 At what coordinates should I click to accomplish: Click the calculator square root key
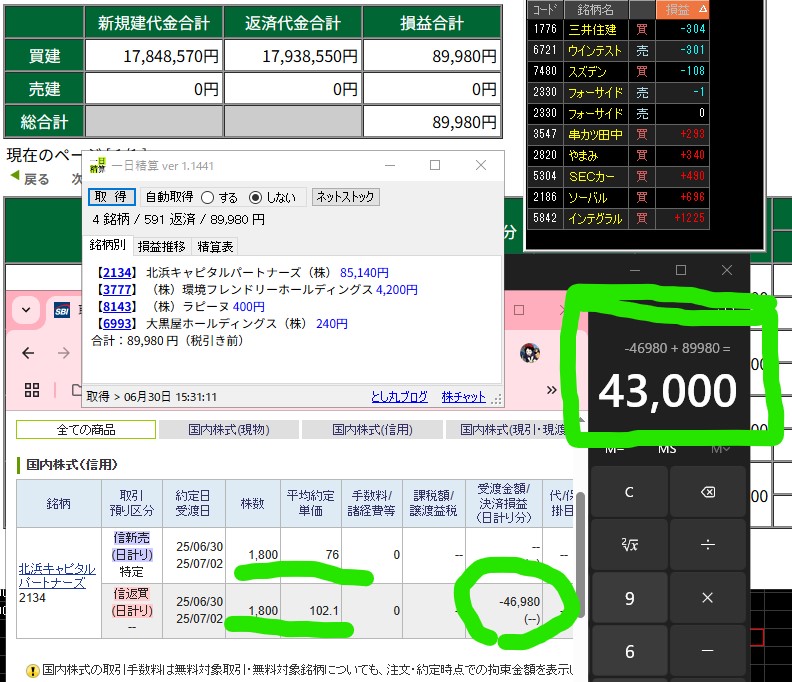coord(629,545)
